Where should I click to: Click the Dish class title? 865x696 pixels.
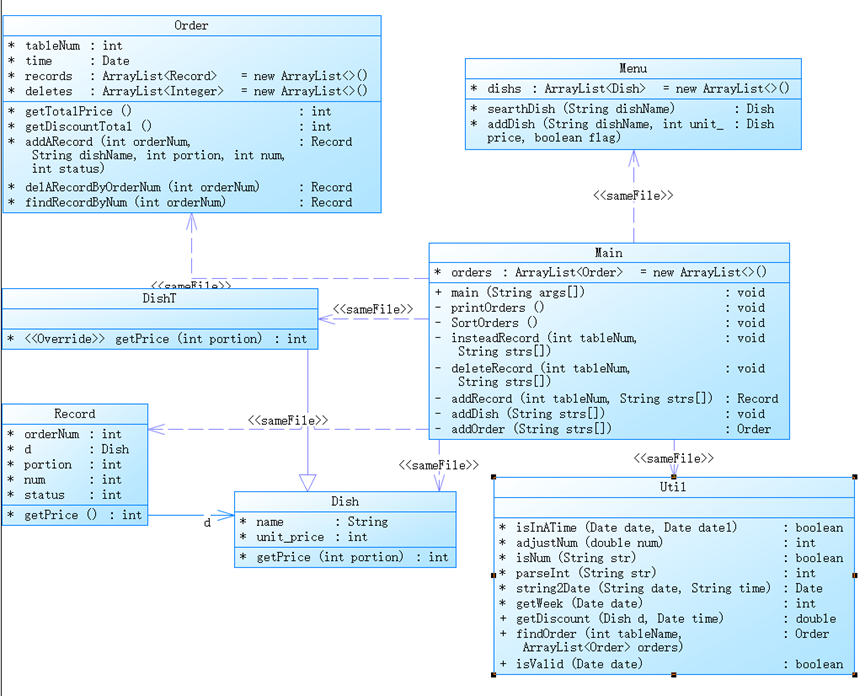pyautogui.click(x=345, y=501)
